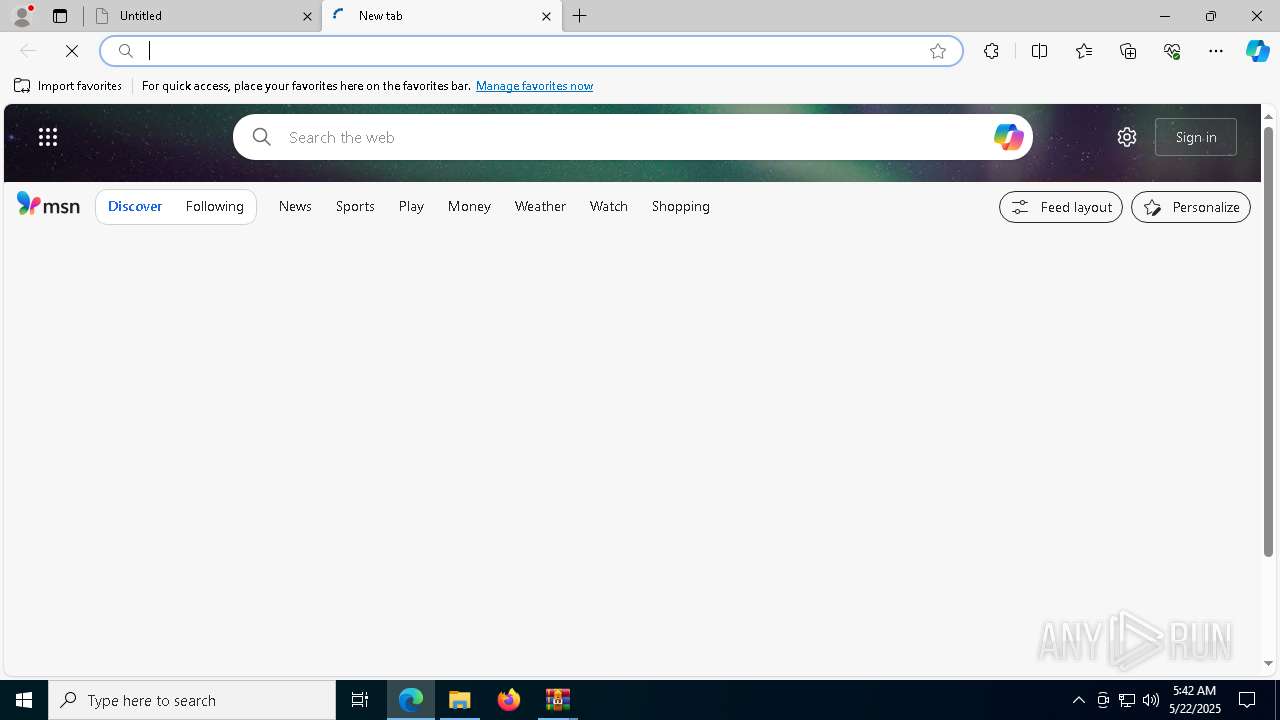Viewport: 1280px width, 720px height.
Task: Open Settings and more ellipsis menu
Action: 1216,51
